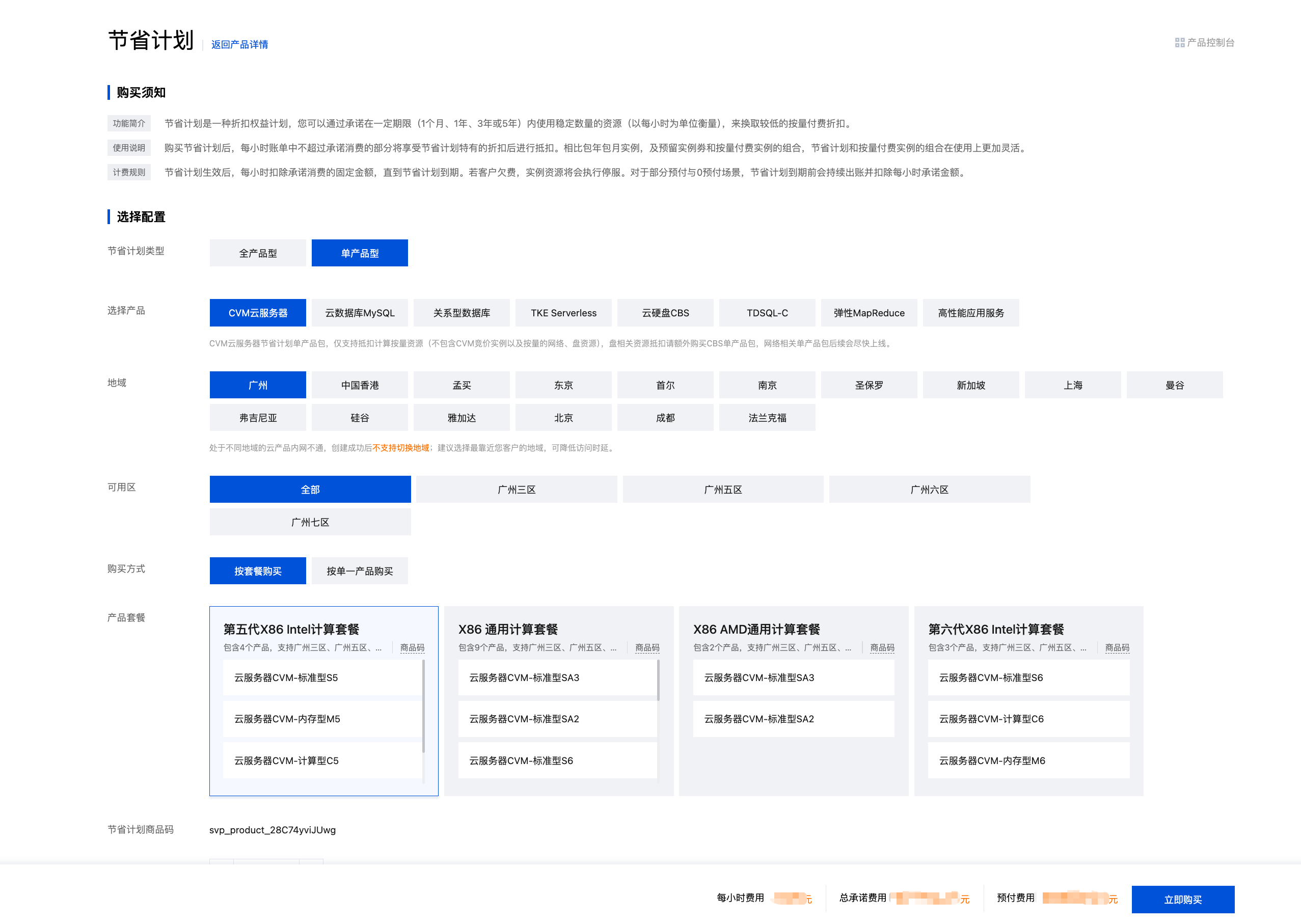
Task: Show 商品码 of 第六代X86 Intel package
Action: point(1117,647)
